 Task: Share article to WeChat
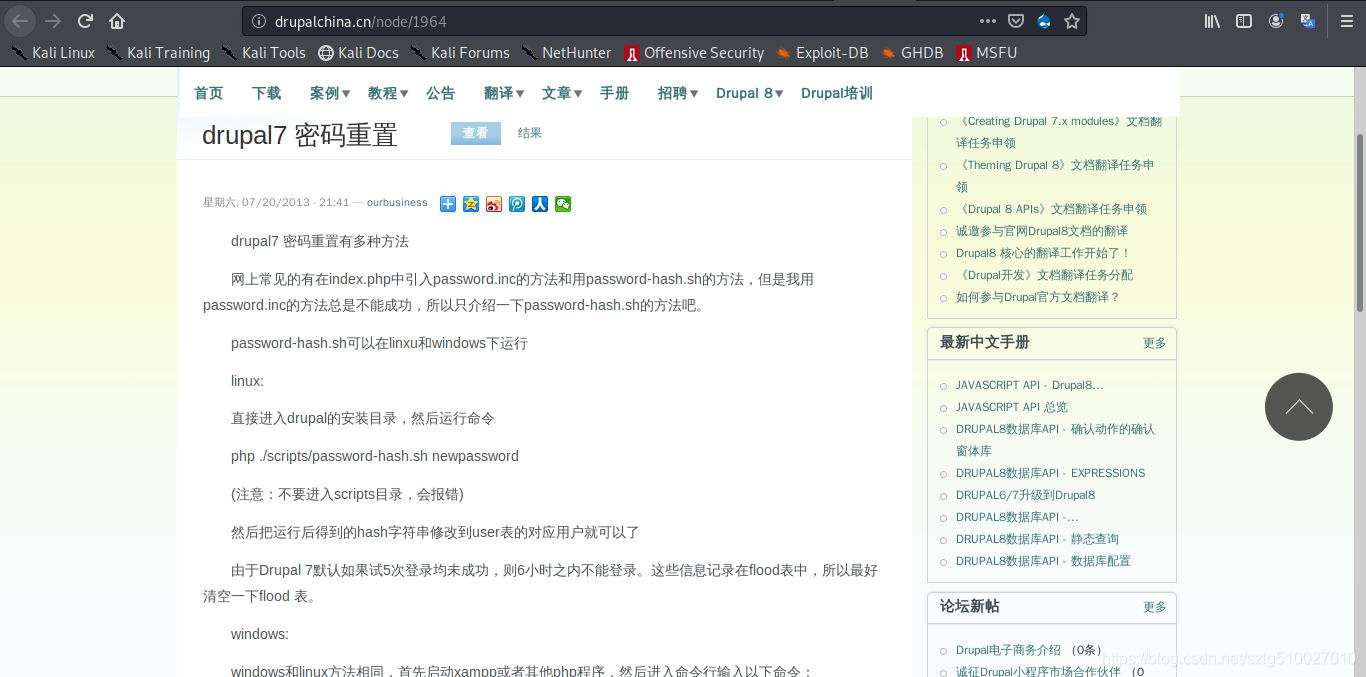(x=563, y=204)
